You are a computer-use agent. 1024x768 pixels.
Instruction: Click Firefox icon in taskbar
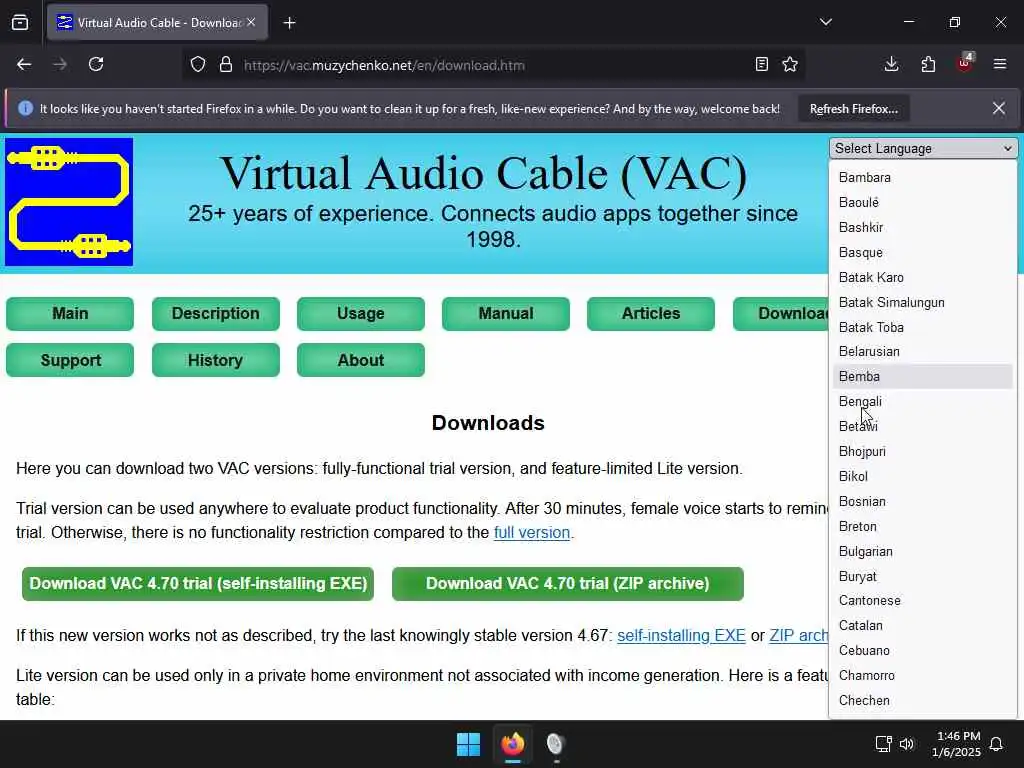click(x=513, y=744)
